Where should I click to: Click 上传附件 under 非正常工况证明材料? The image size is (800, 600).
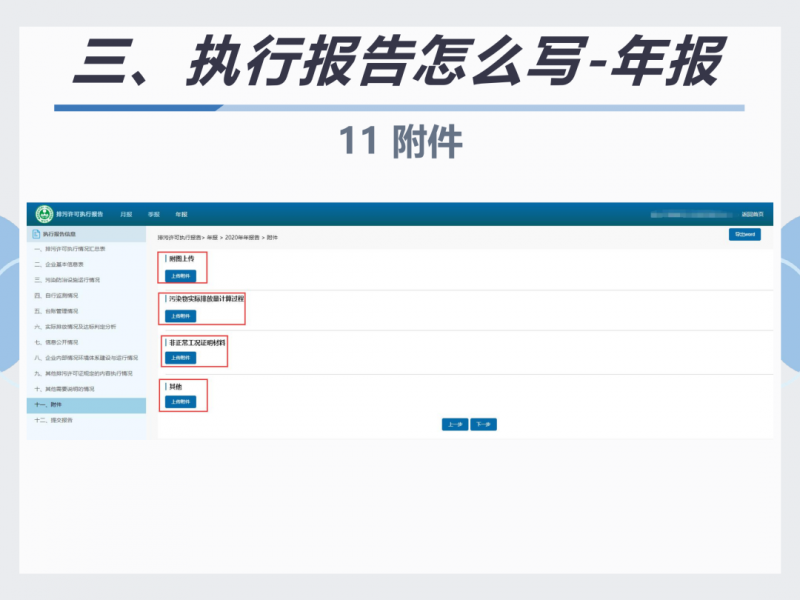coord(181,358)
